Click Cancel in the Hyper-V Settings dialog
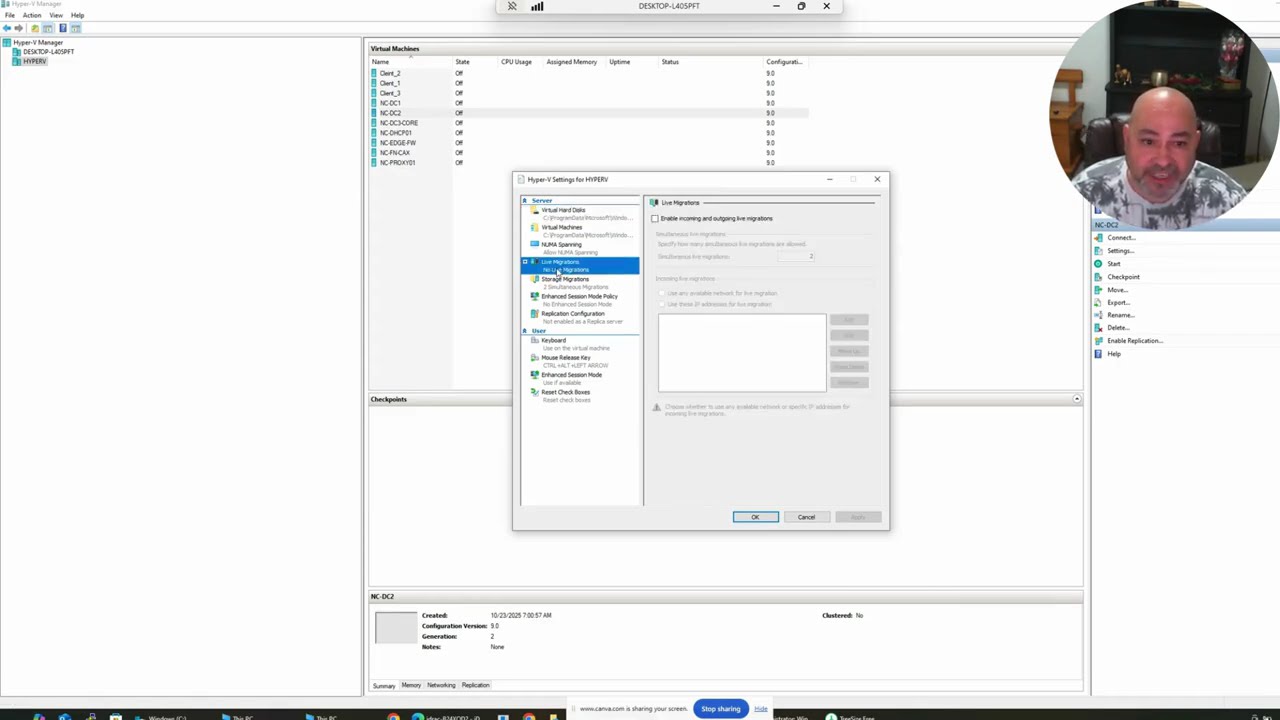Image resolution: width=1280 pixels, height=720 pixels. [x=806, y=517]
